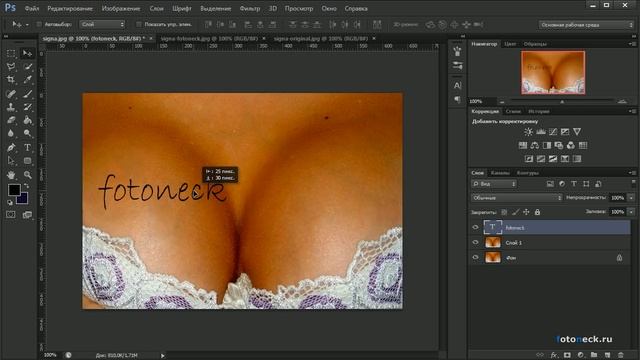The height and width of the screenshot is (360, 640).
Task: Select the Rectangular Marquee tool
Action: click(11, 53)
